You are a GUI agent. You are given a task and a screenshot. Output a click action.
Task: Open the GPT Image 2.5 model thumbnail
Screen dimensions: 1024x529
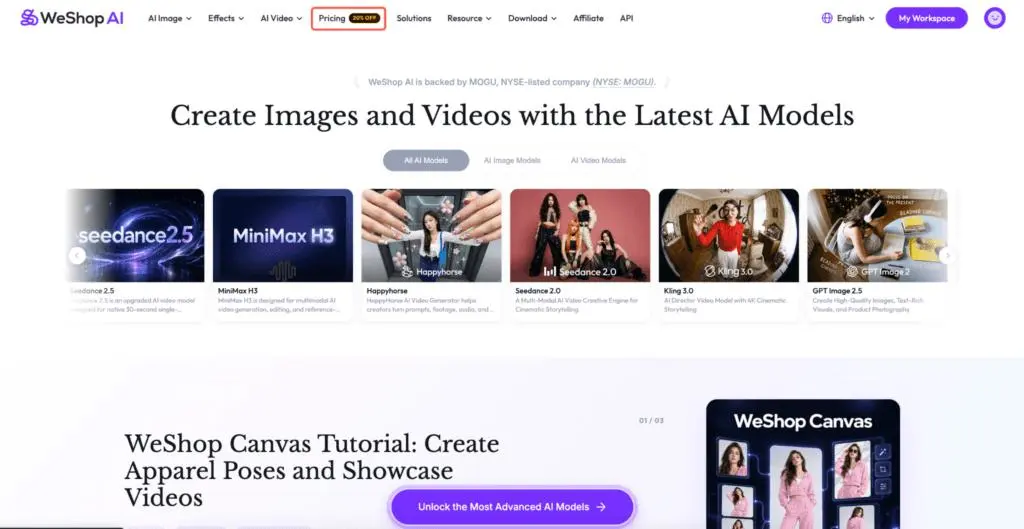(877, 236)
